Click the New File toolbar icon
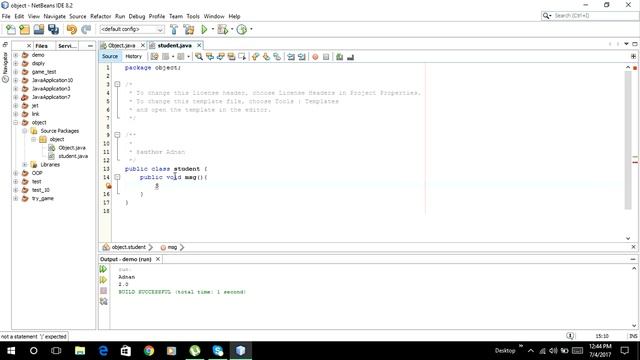Screen dimensions: 640x360 click(x=11, y=29)
